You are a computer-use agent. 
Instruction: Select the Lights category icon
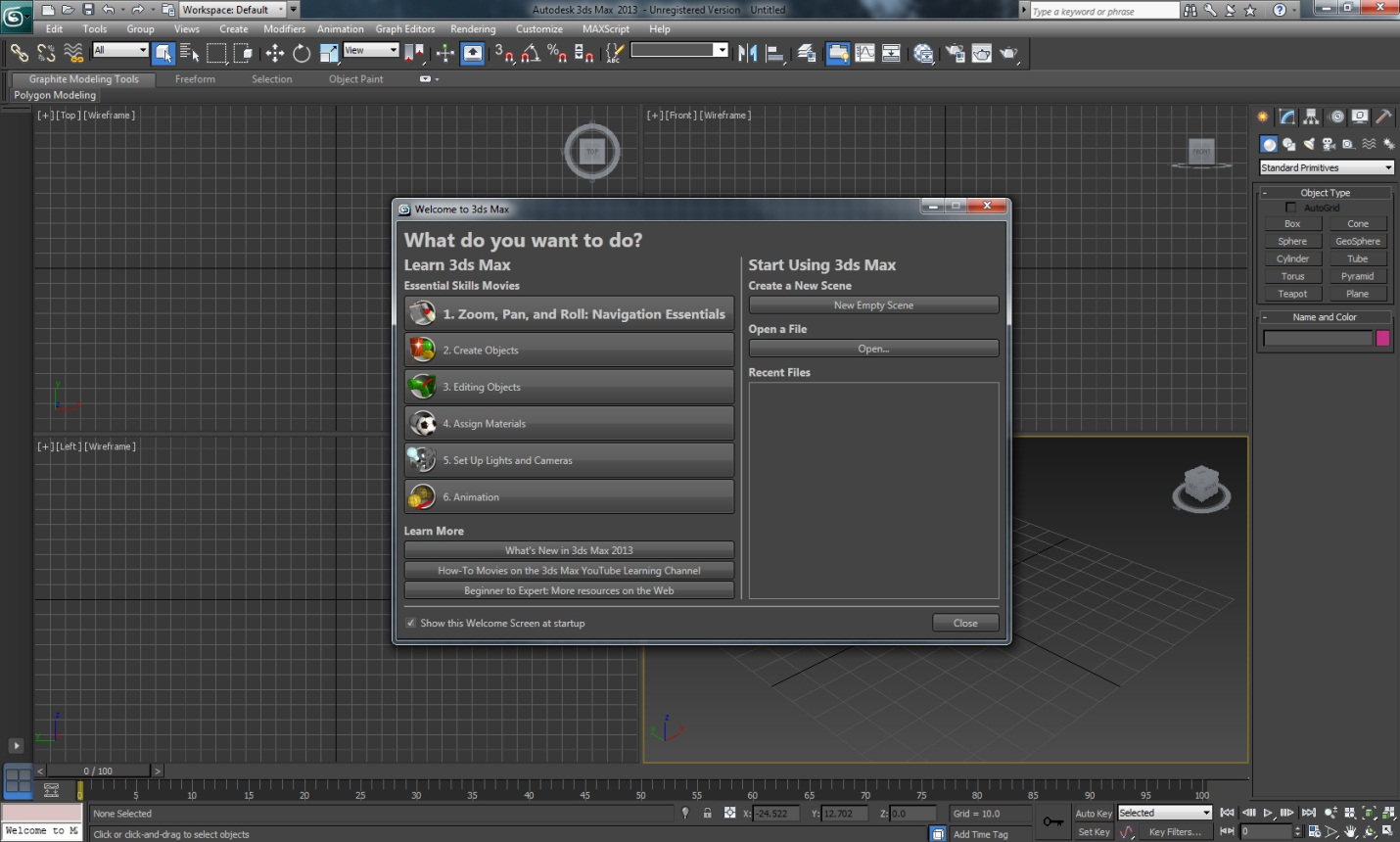coord(1309,144)
